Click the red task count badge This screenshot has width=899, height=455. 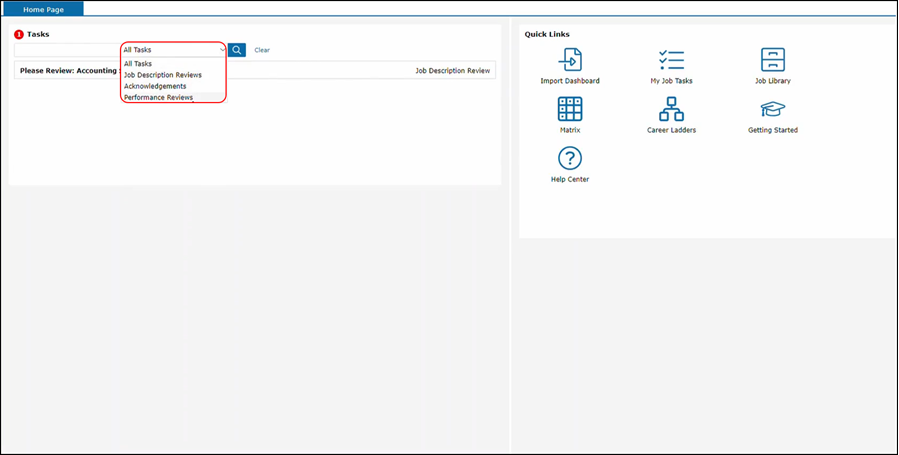[19, 34]
